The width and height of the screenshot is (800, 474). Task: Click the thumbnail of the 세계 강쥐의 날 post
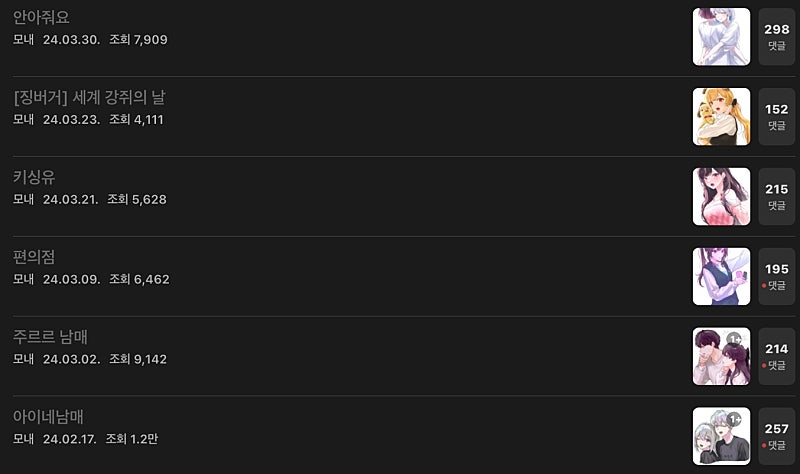pyautogui.click(x=721, y=117)
